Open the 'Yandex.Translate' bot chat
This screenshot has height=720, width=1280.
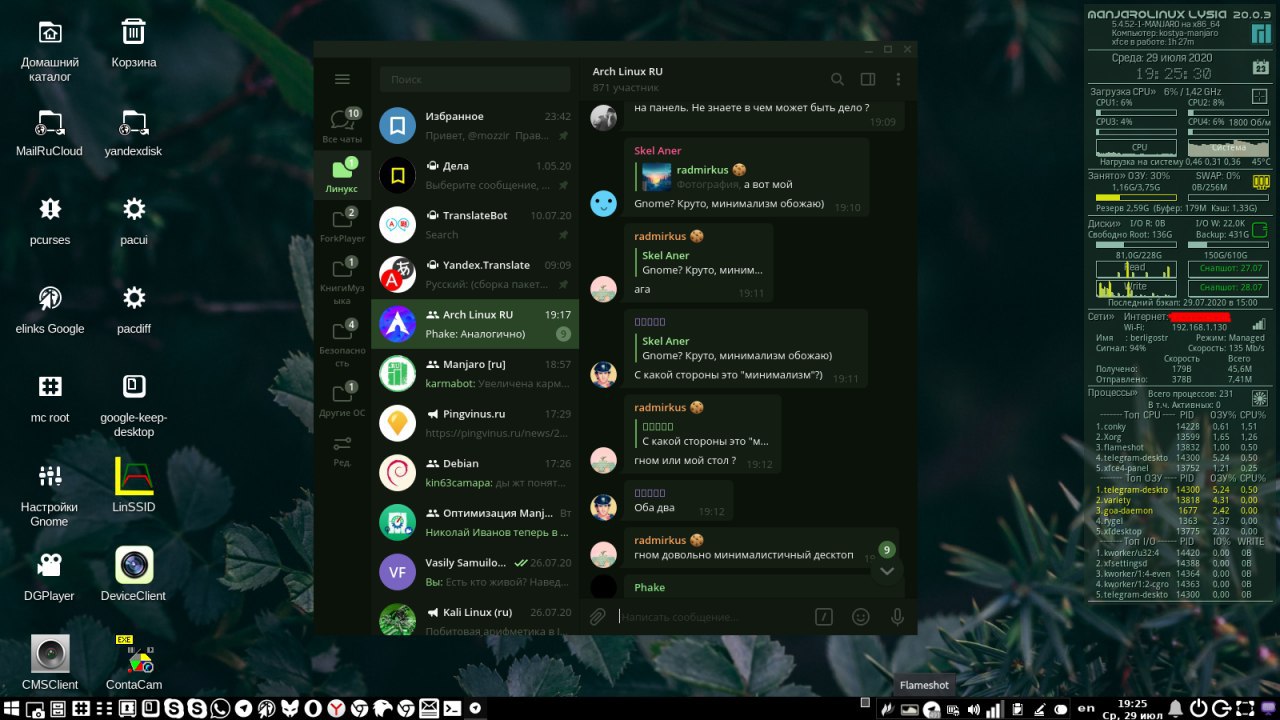click(x=475, y=275)
